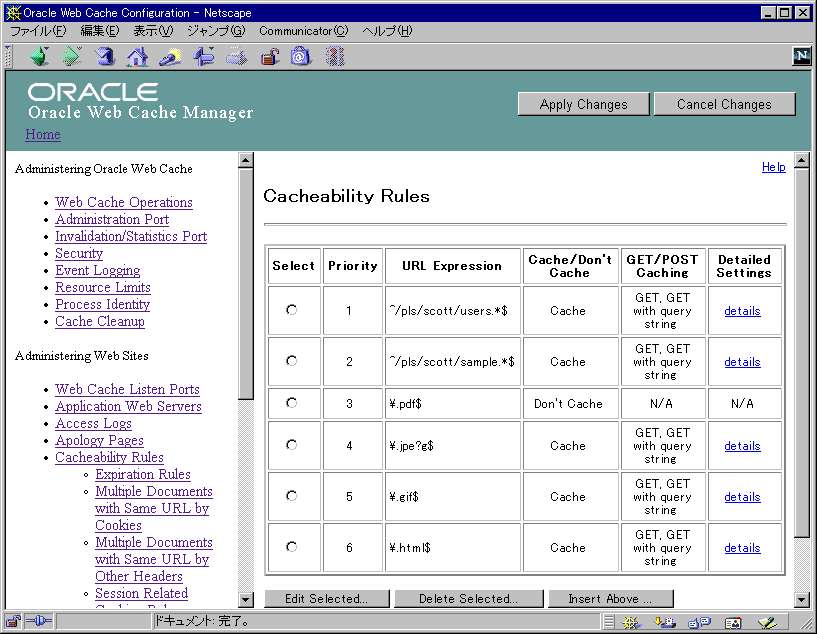Open the 編集(E) menu
817x634 pixels.
pos(100,31)
